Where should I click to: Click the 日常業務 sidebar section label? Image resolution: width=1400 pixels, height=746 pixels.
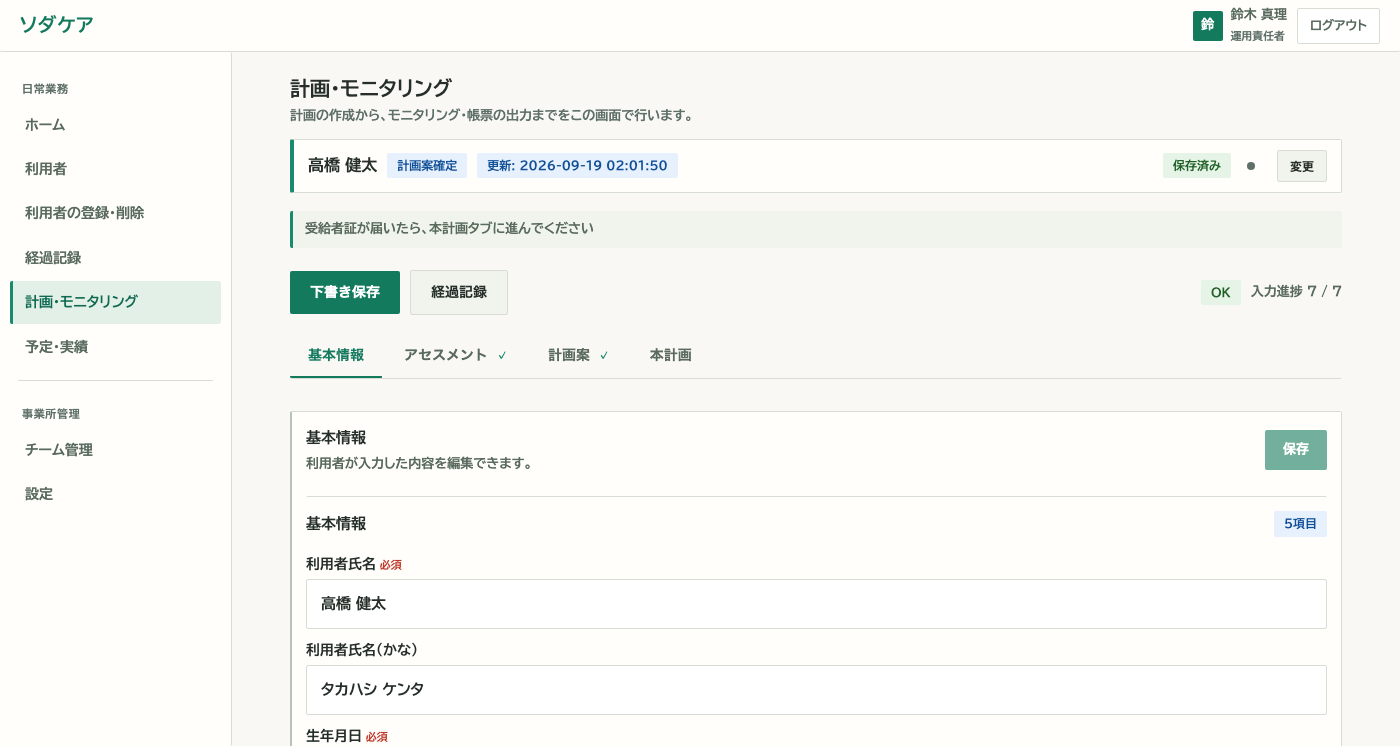(x=45, y=89)
